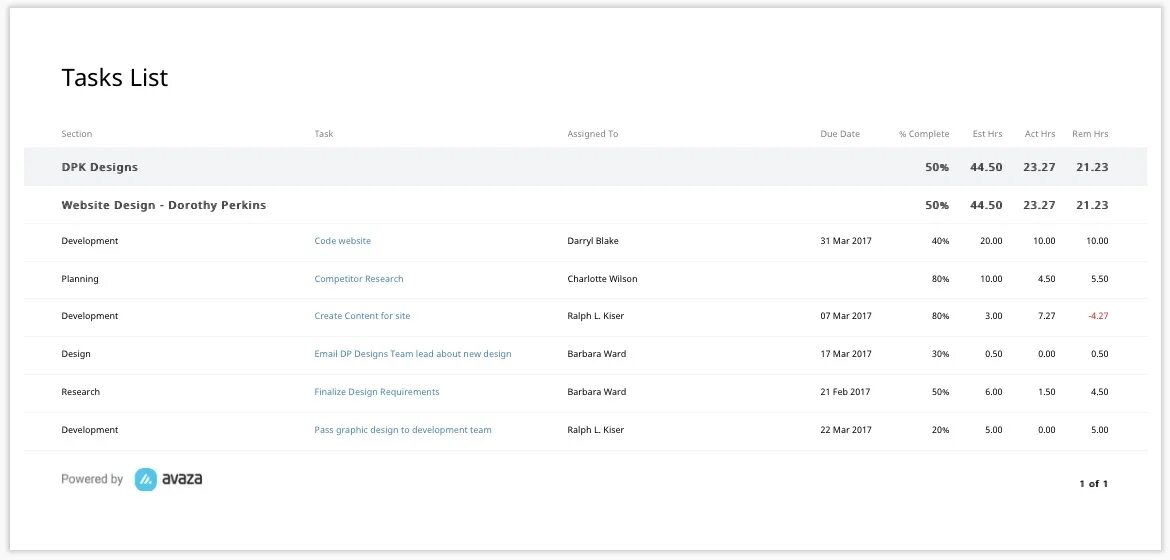Select the DPK Designs group row

click(99, 167)
